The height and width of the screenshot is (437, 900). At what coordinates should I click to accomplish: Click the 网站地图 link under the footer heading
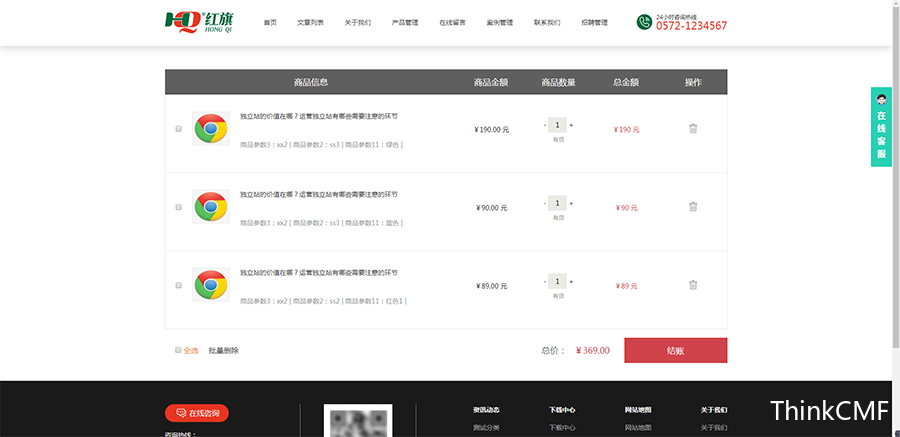point(638,428)
